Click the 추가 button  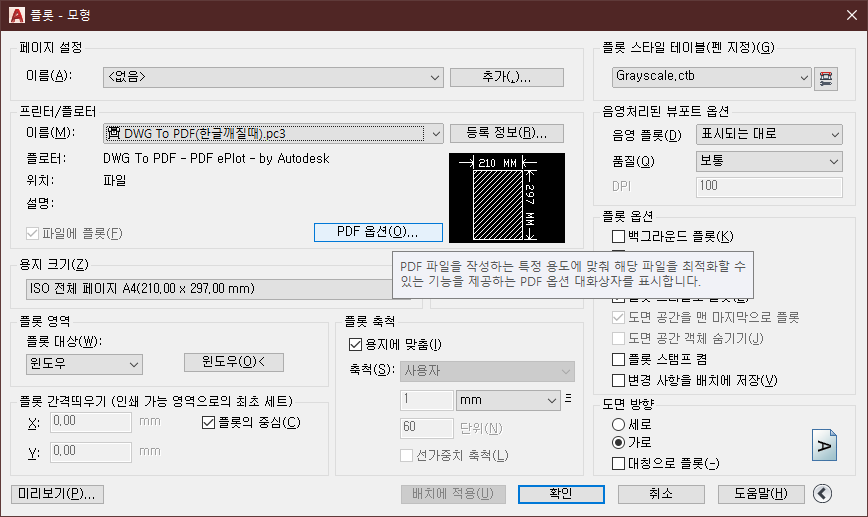(x=507, y=77)
